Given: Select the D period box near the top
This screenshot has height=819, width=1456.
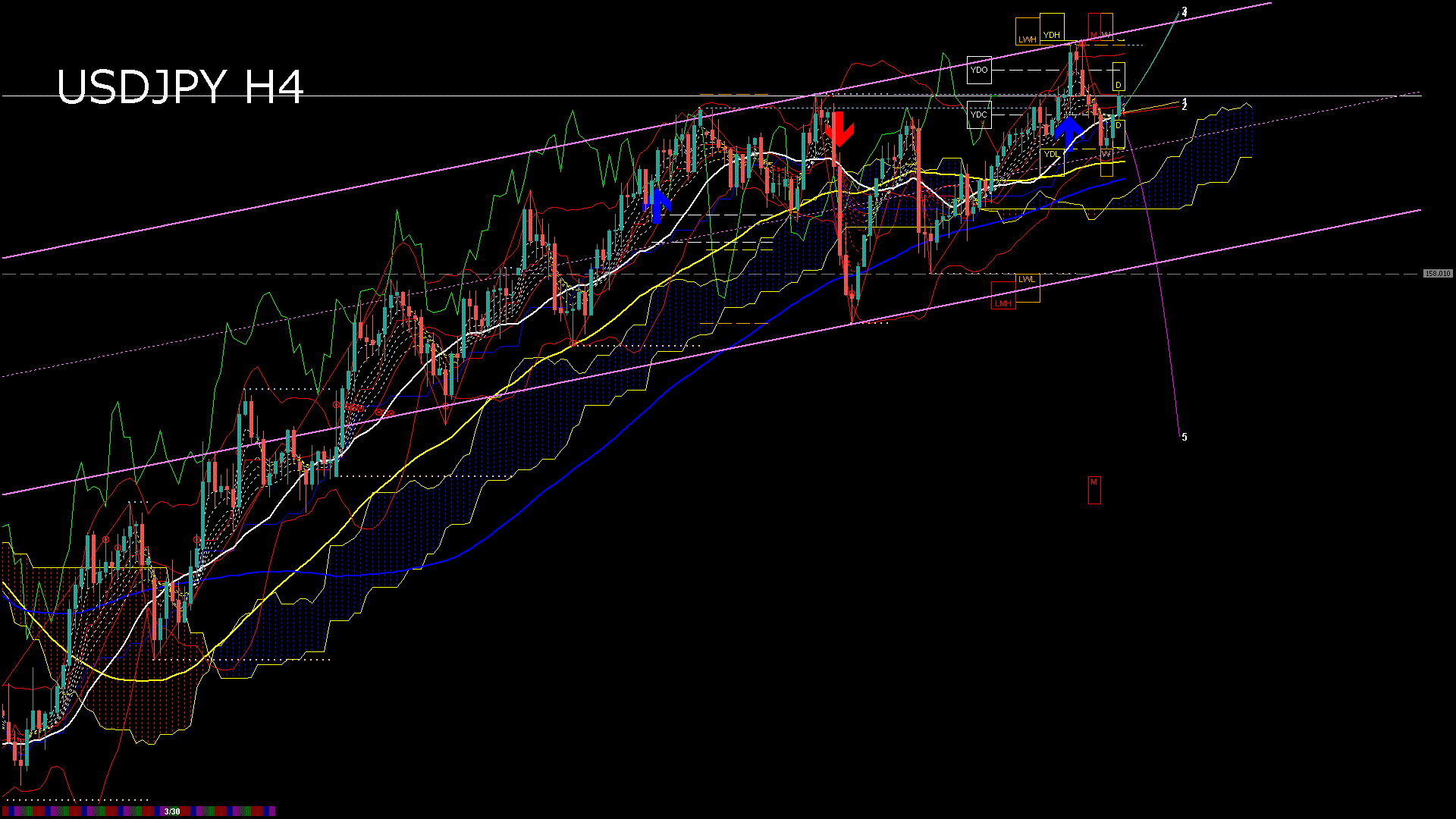Looking at the screenshot, I should [1119, 83].
